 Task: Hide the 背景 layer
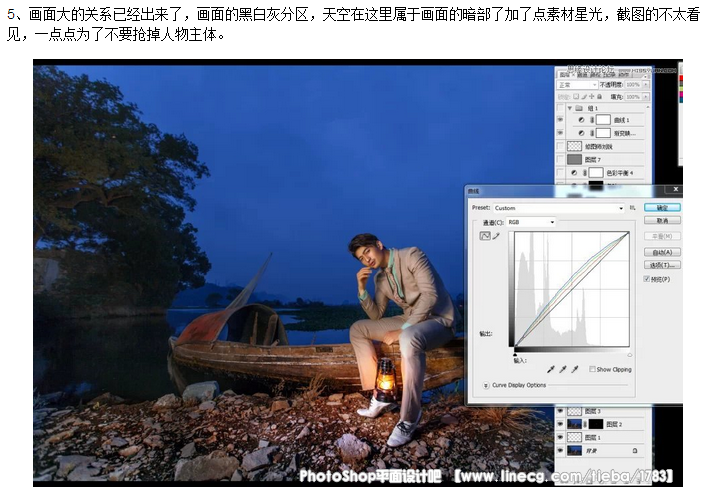pyautogui.click(x=560, y=451)
